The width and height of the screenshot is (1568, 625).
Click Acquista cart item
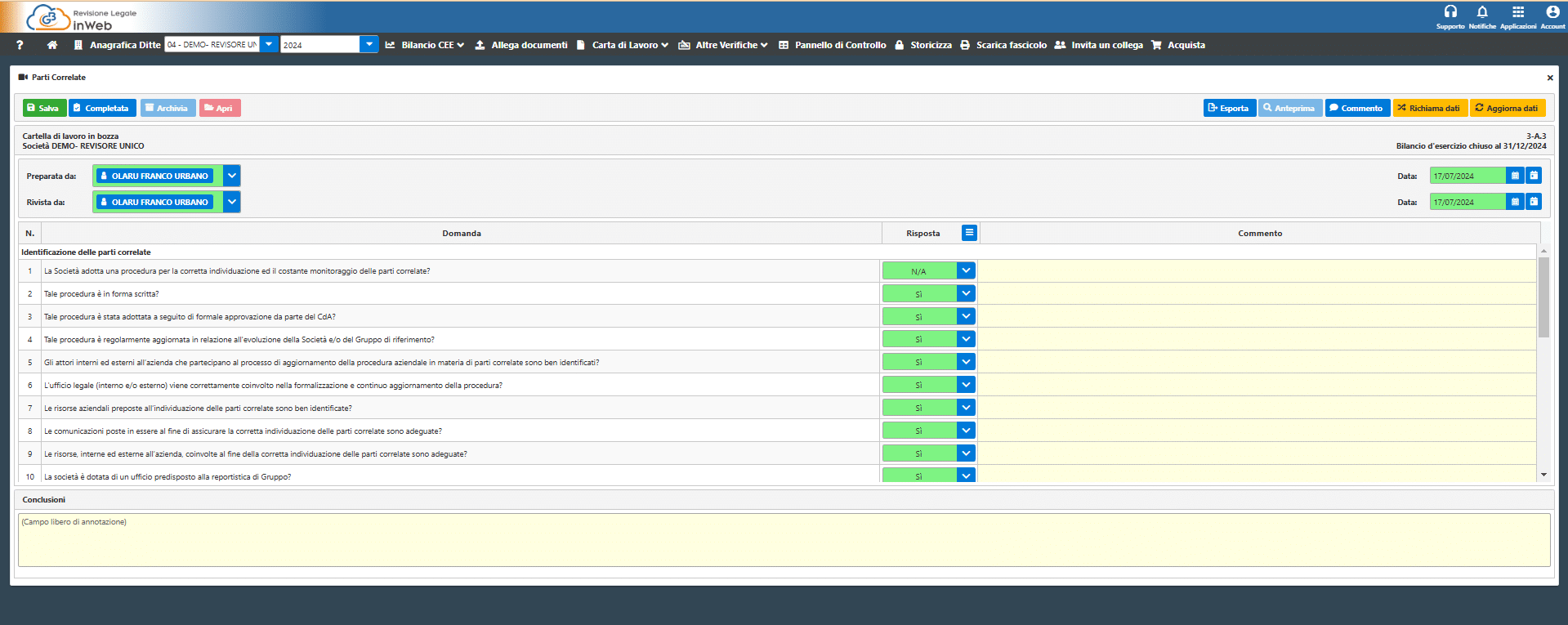[1178, 45]
